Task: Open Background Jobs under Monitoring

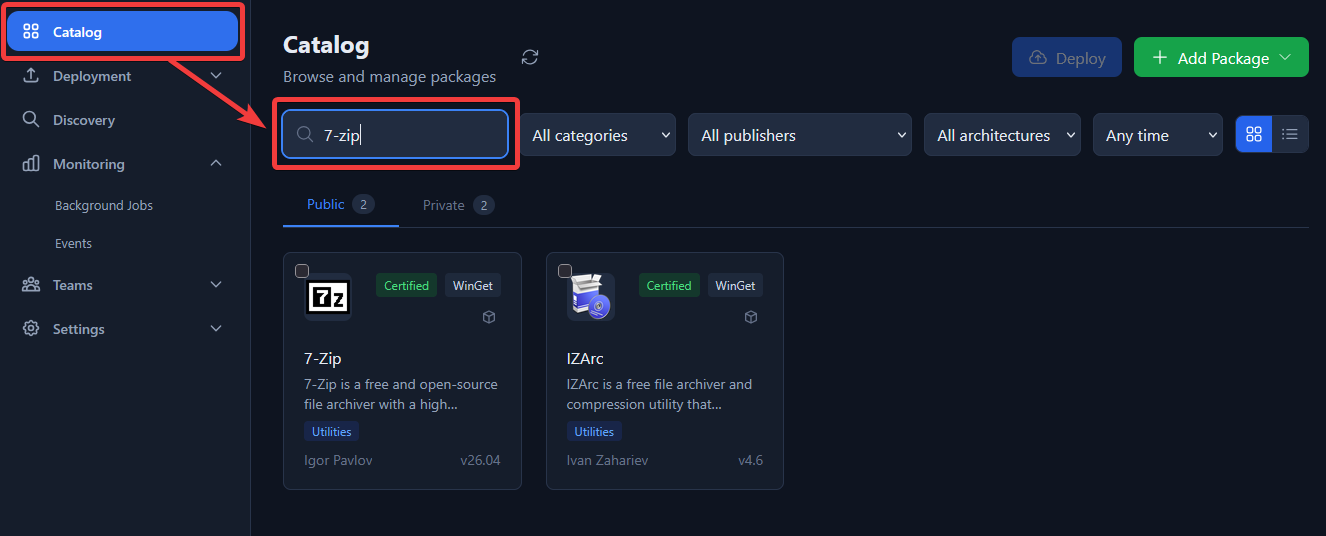Action: (x=104, y=205)
